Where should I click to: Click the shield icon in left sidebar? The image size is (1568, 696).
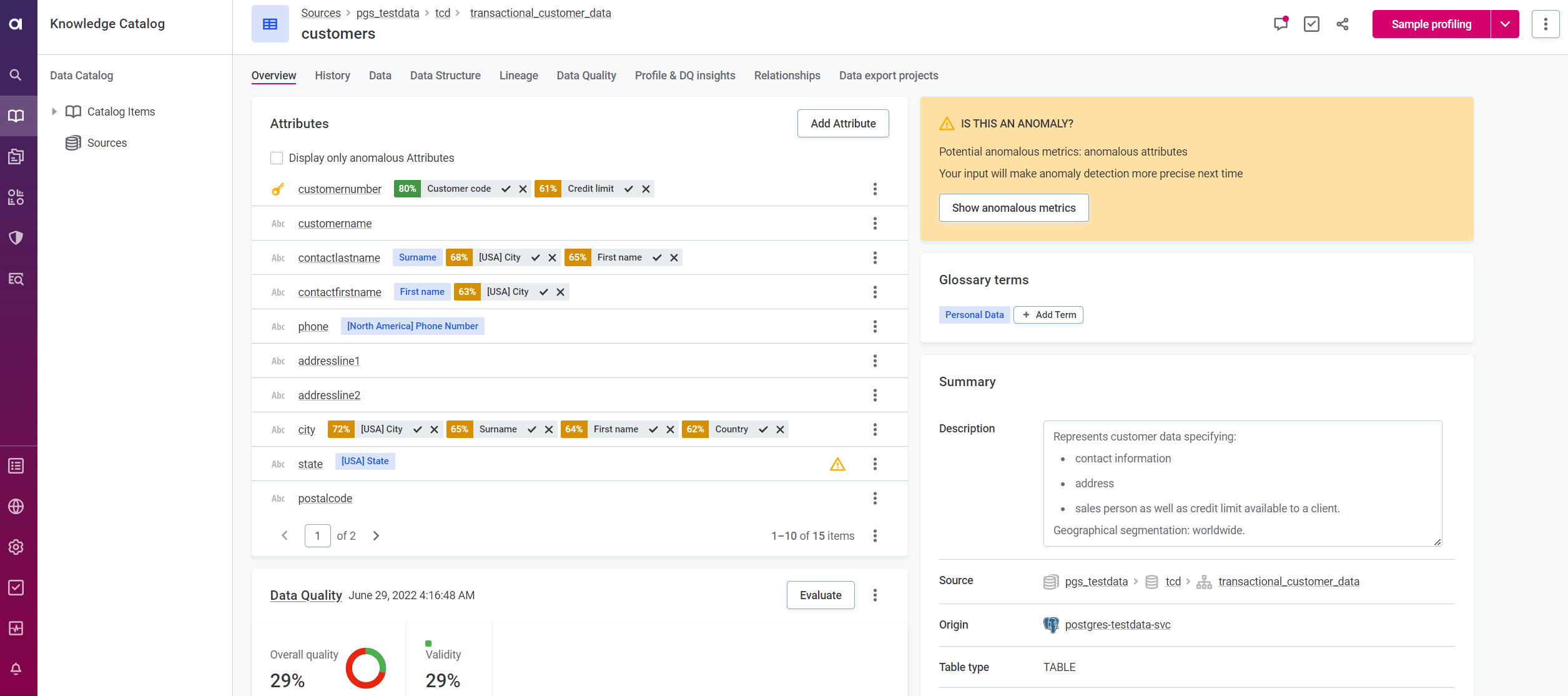[x=16, y=237]
